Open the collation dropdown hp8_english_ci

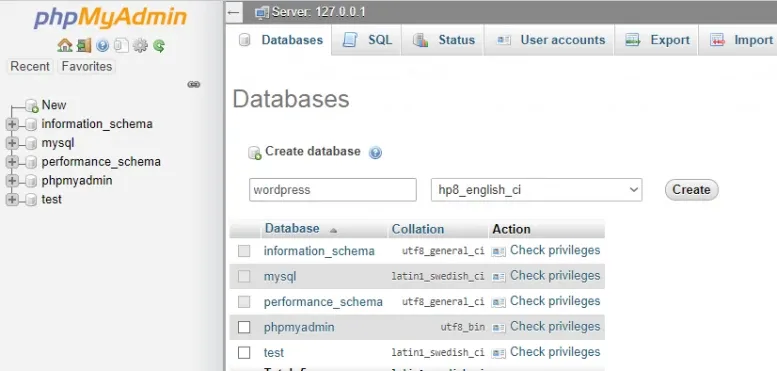point(537,190)
